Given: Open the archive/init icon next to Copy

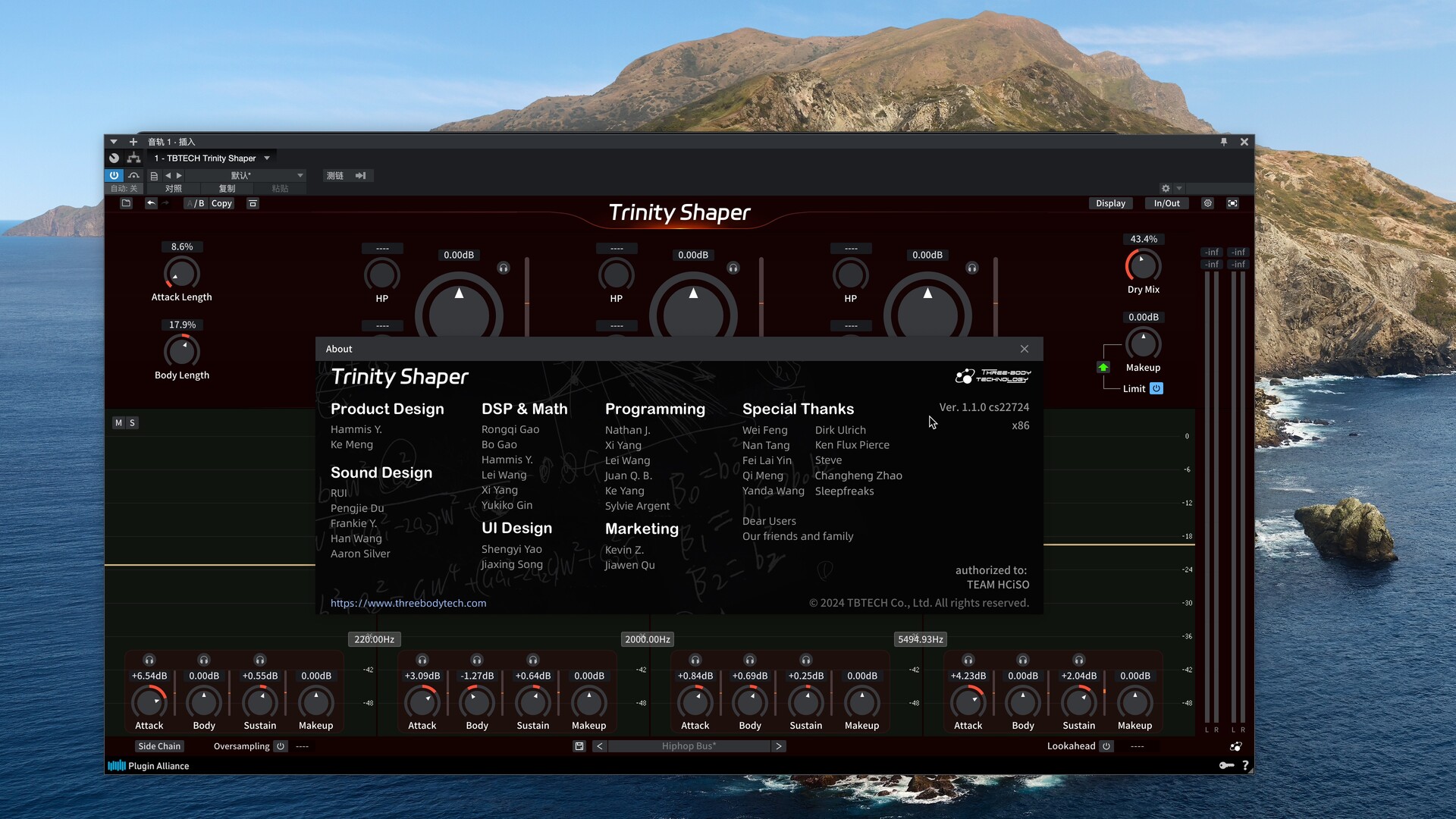Looking at the screenshot, I should [253, 203].
